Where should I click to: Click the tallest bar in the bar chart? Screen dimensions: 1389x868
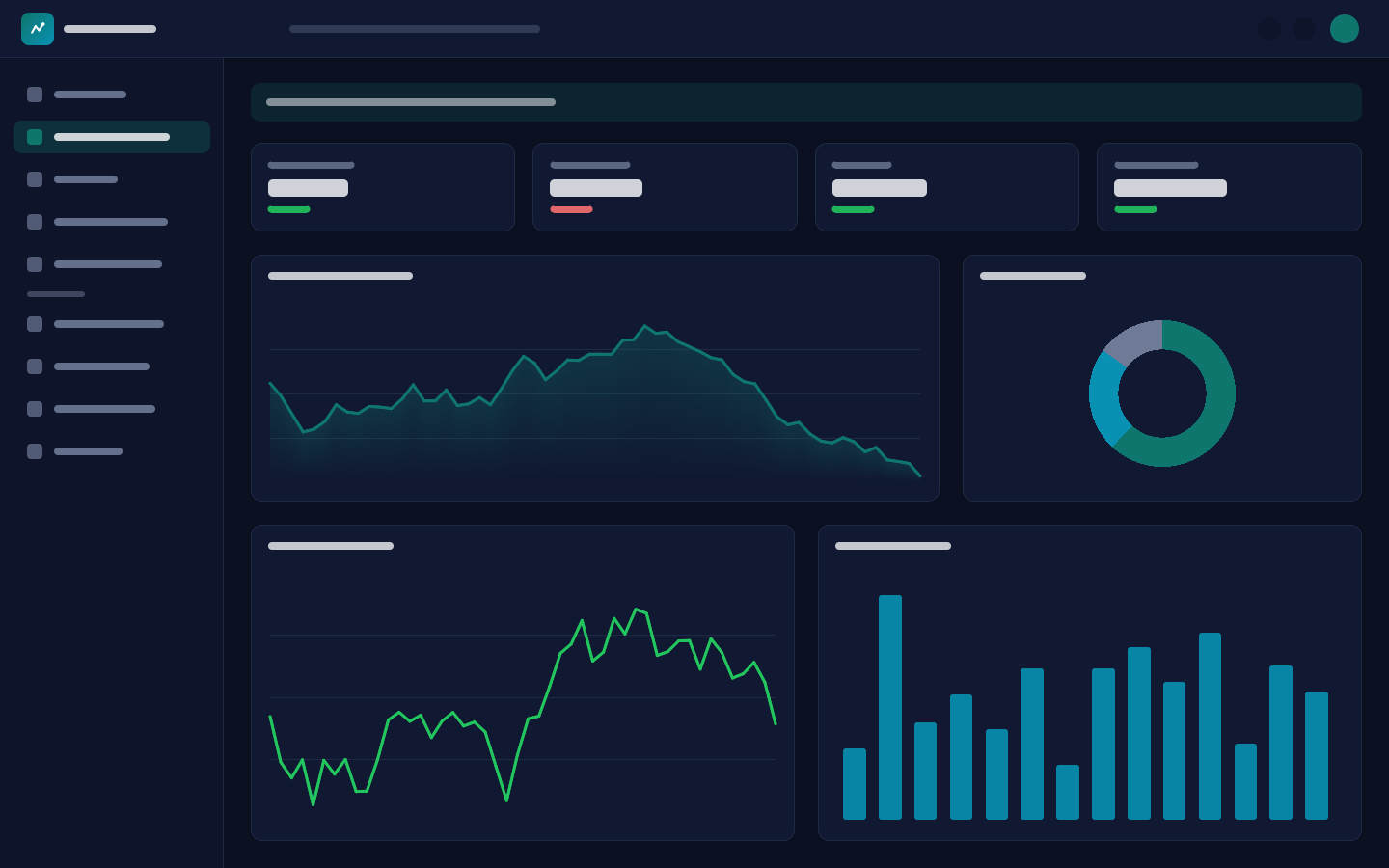tap(890, 707)
